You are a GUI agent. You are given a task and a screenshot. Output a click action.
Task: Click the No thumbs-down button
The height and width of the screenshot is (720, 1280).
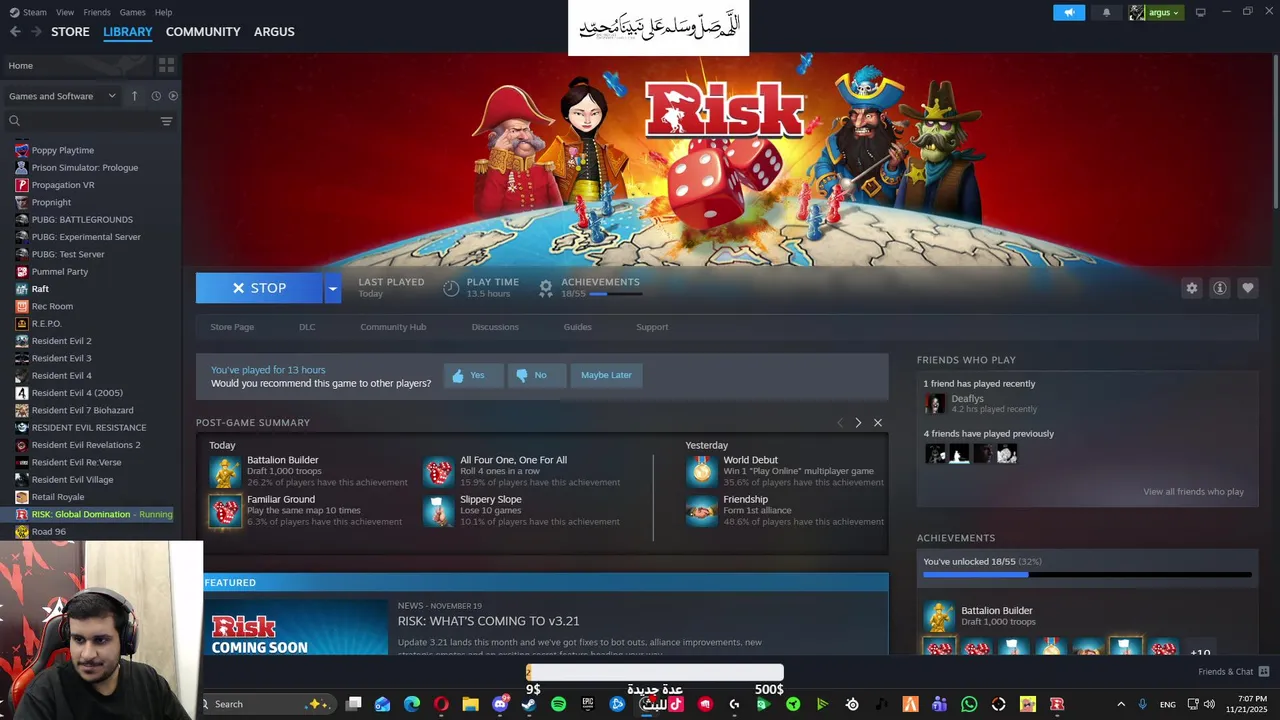(x=535, y=375)
